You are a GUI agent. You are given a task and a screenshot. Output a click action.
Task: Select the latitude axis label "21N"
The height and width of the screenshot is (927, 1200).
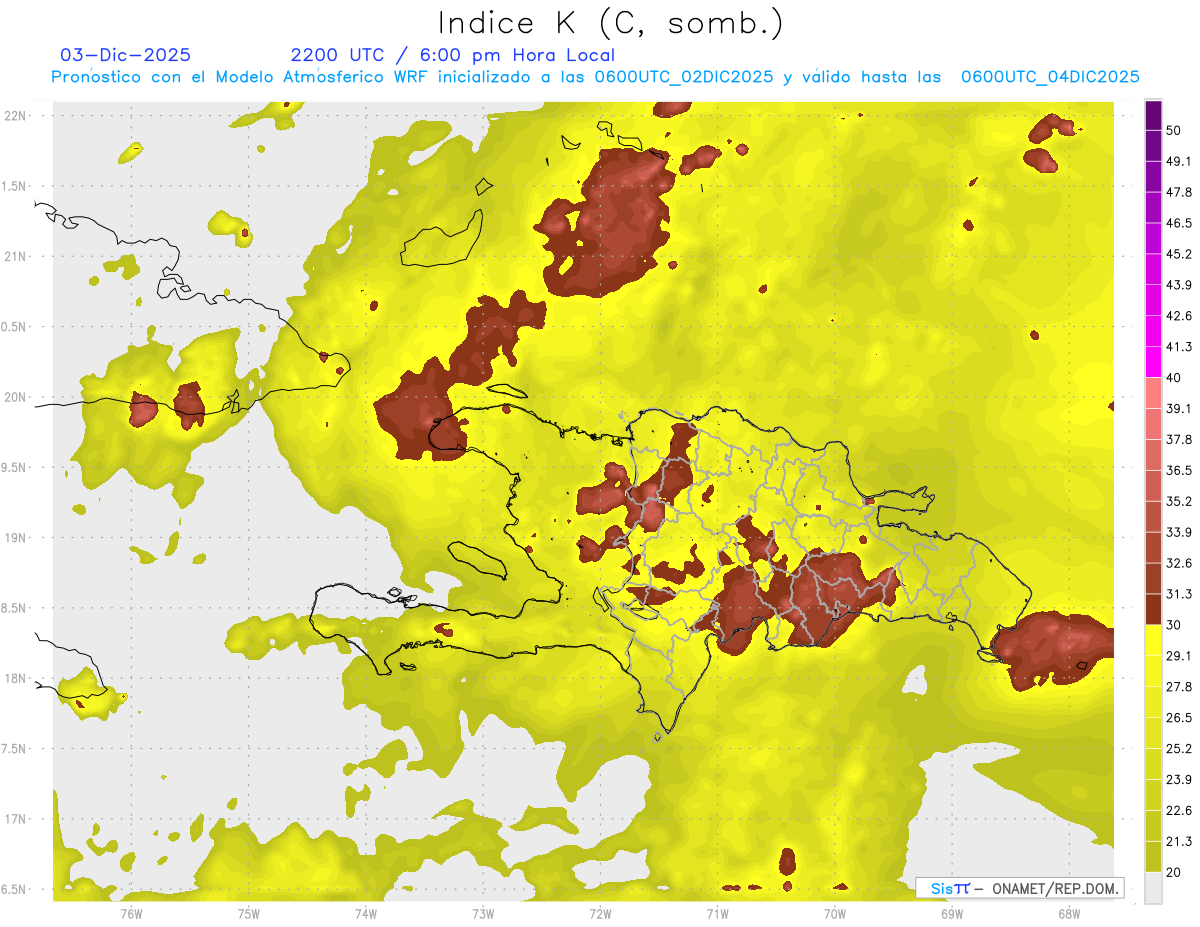click(x=17, y=256)
